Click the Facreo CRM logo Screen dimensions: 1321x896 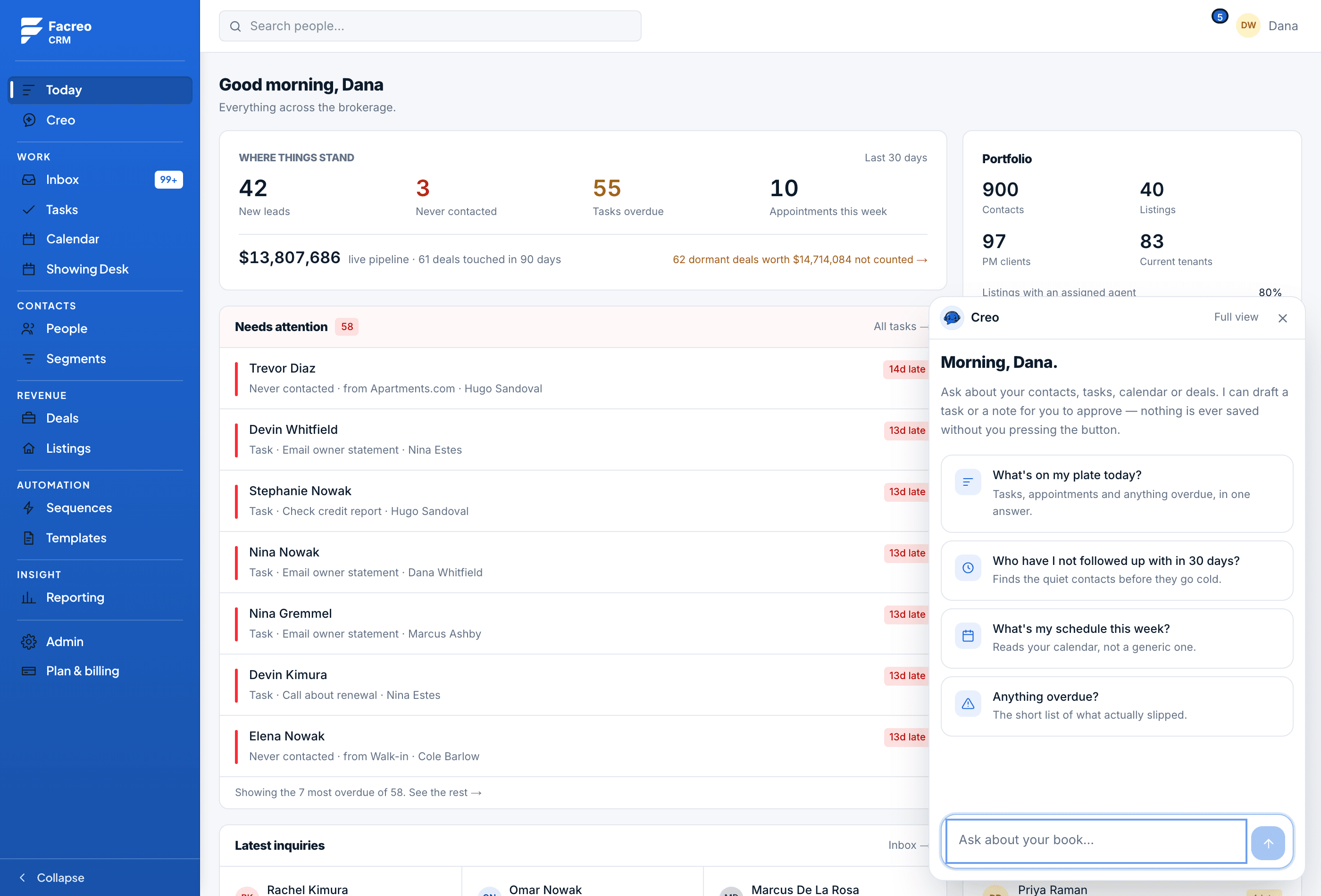coord(56,31)
